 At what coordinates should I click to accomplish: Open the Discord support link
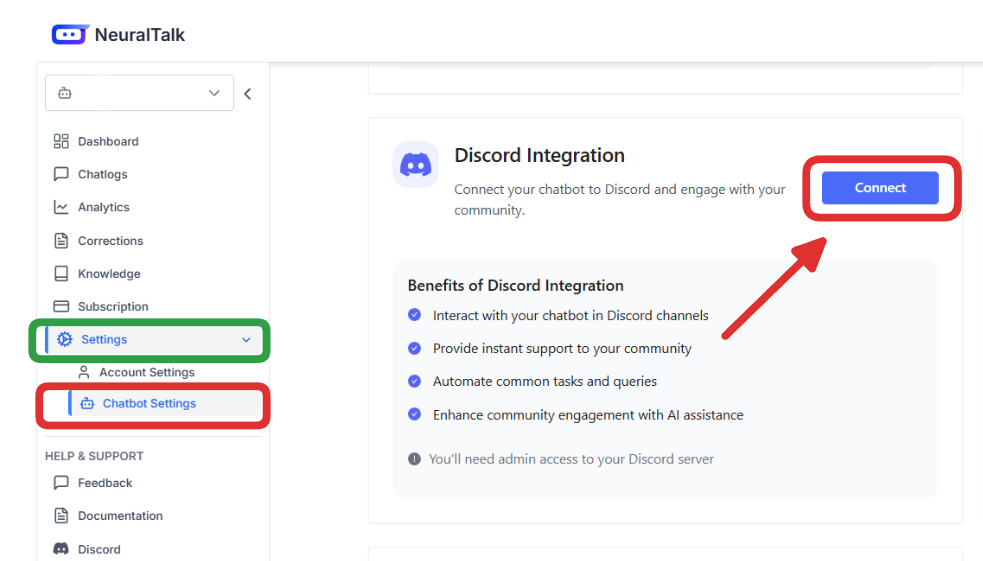point(99,550)
